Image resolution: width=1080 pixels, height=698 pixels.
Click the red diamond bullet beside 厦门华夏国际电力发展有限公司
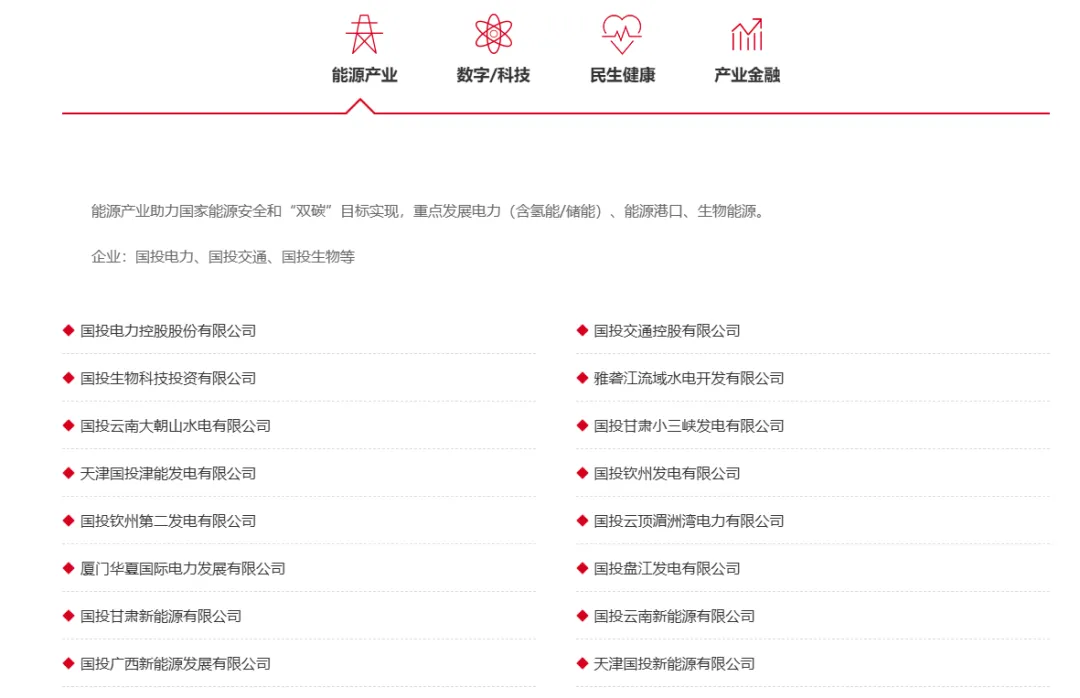click(68, 568)
